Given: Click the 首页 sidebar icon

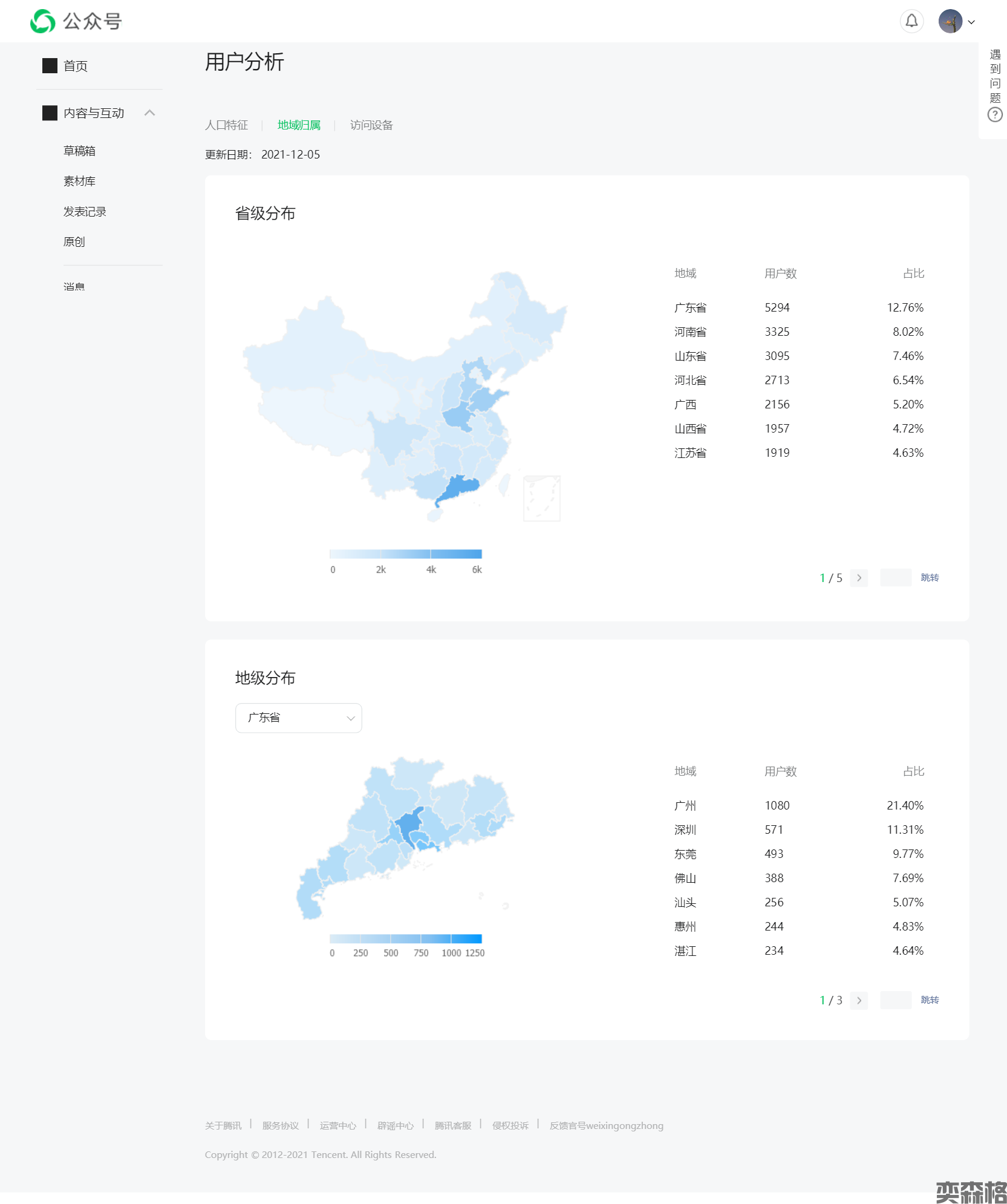Looking at the screenshot, I should pyautogui.click(x=50, y=66).
